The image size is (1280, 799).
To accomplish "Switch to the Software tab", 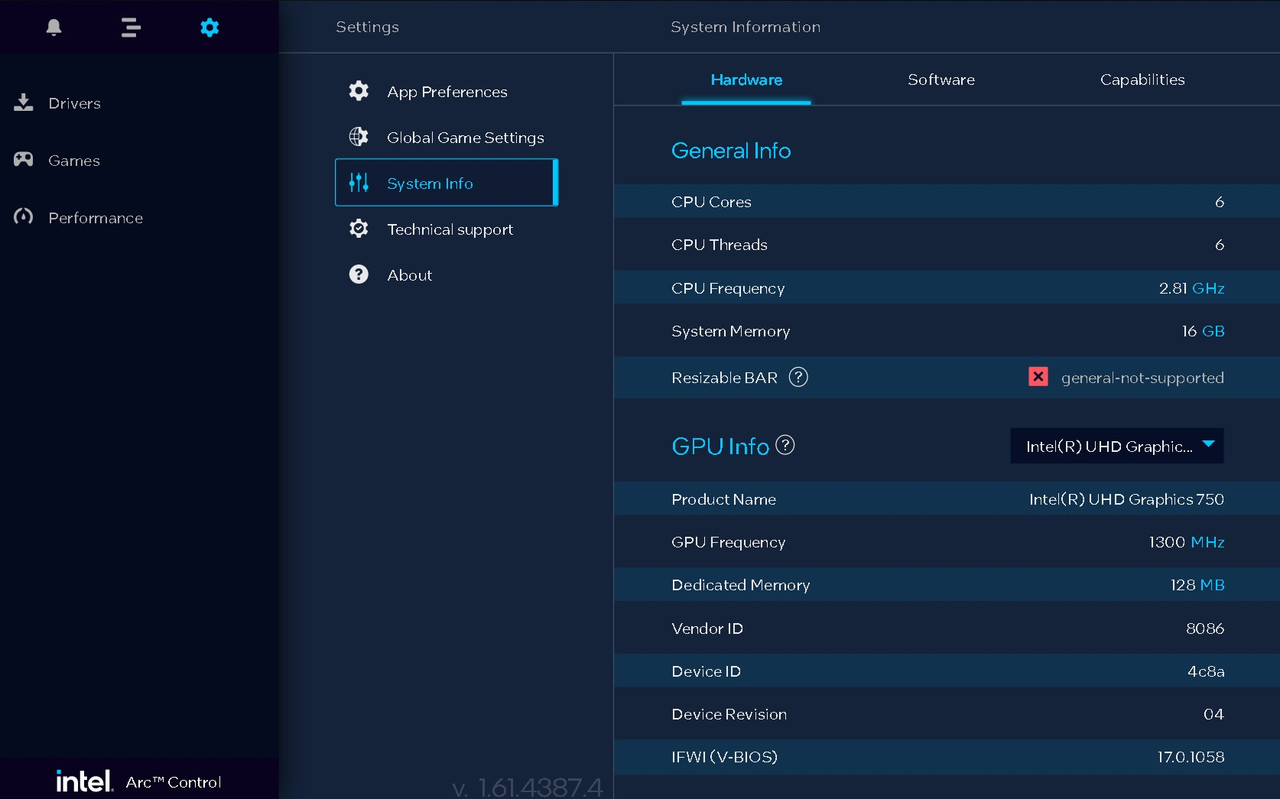I will point(941,80).
